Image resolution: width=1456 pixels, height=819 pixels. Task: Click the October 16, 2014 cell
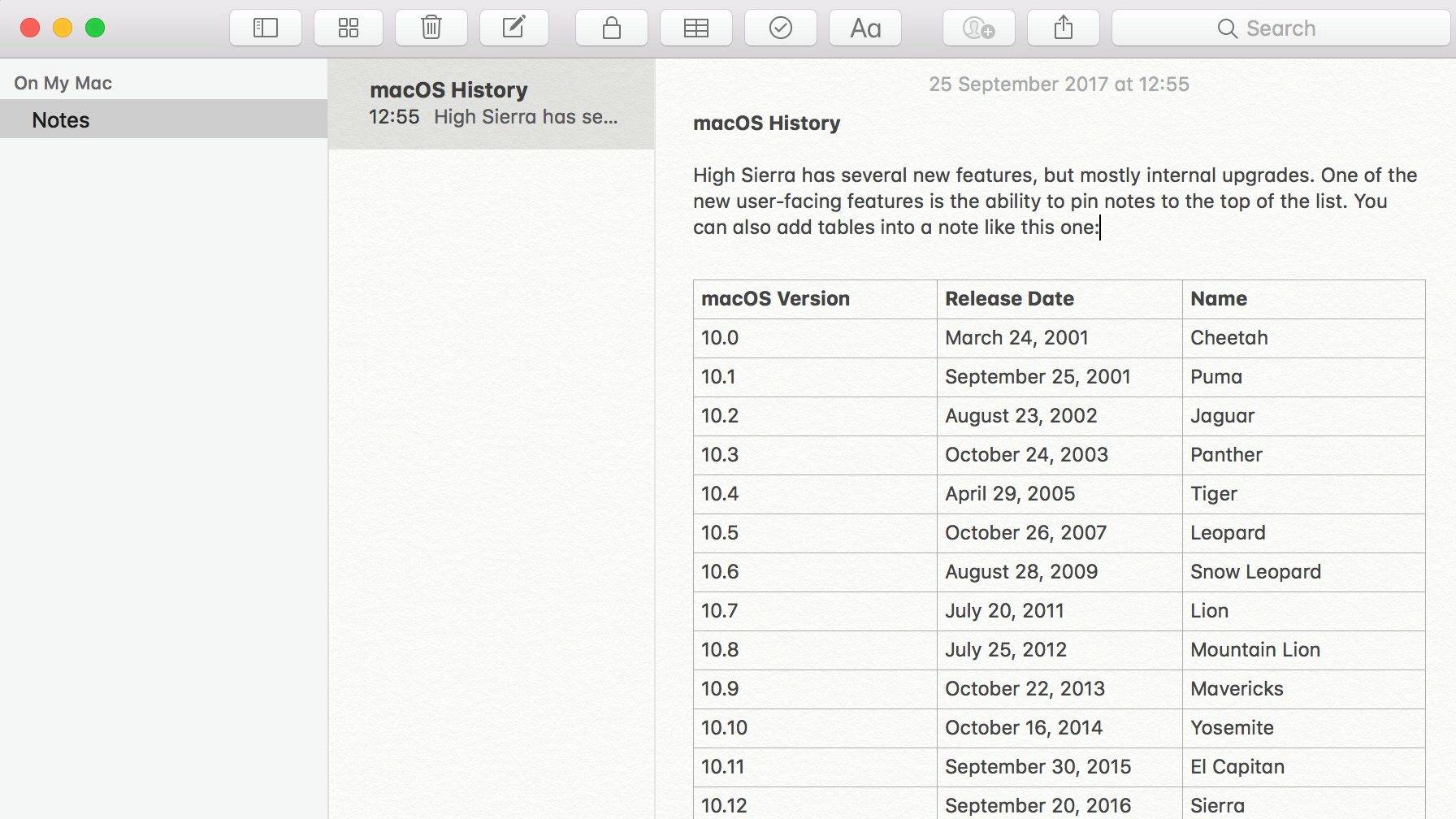[1059, 728]
